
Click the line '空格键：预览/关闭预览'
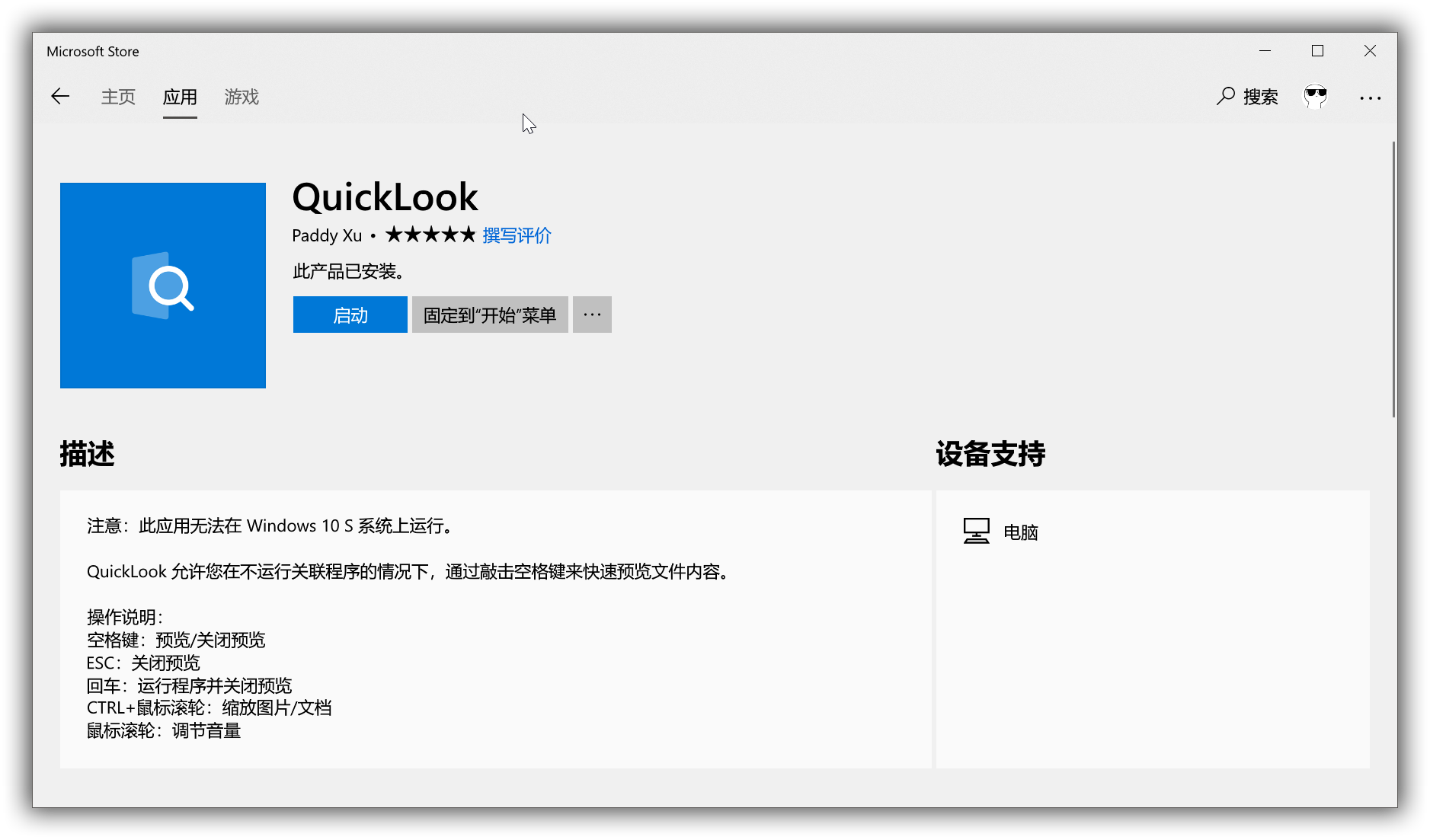[x=176, y=640]
